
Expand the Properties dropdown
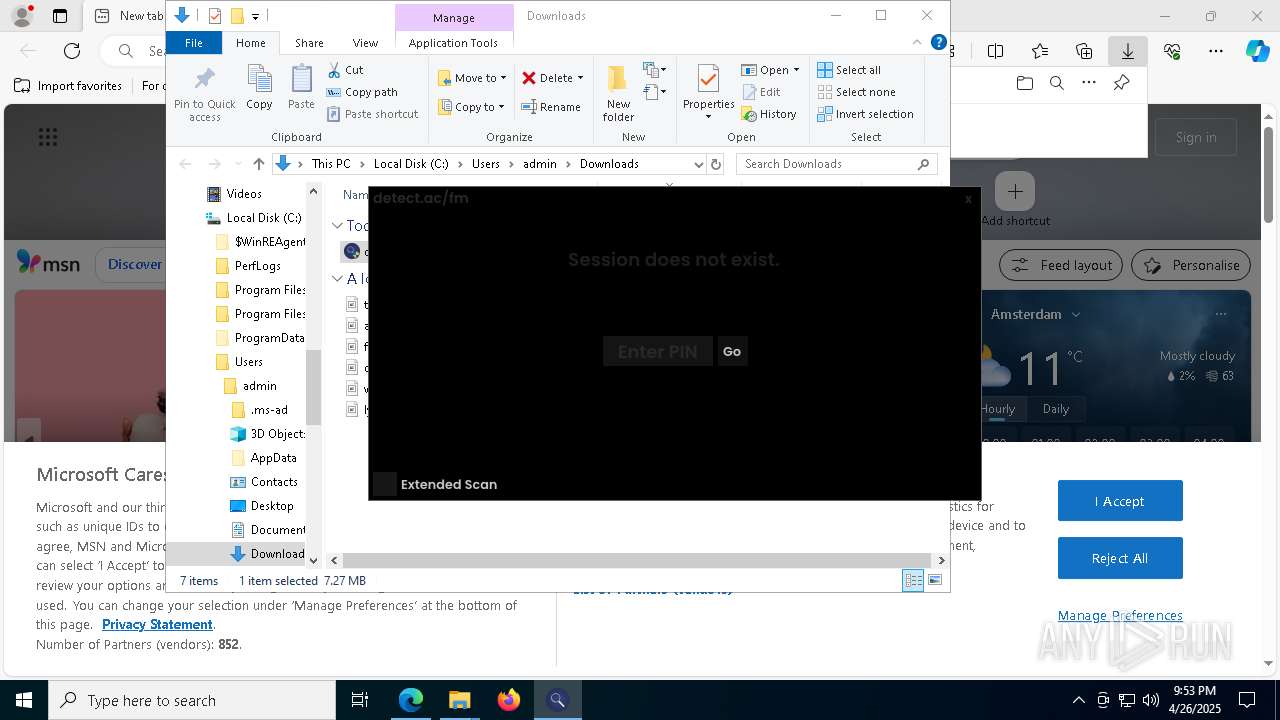(x=708, y=116)
